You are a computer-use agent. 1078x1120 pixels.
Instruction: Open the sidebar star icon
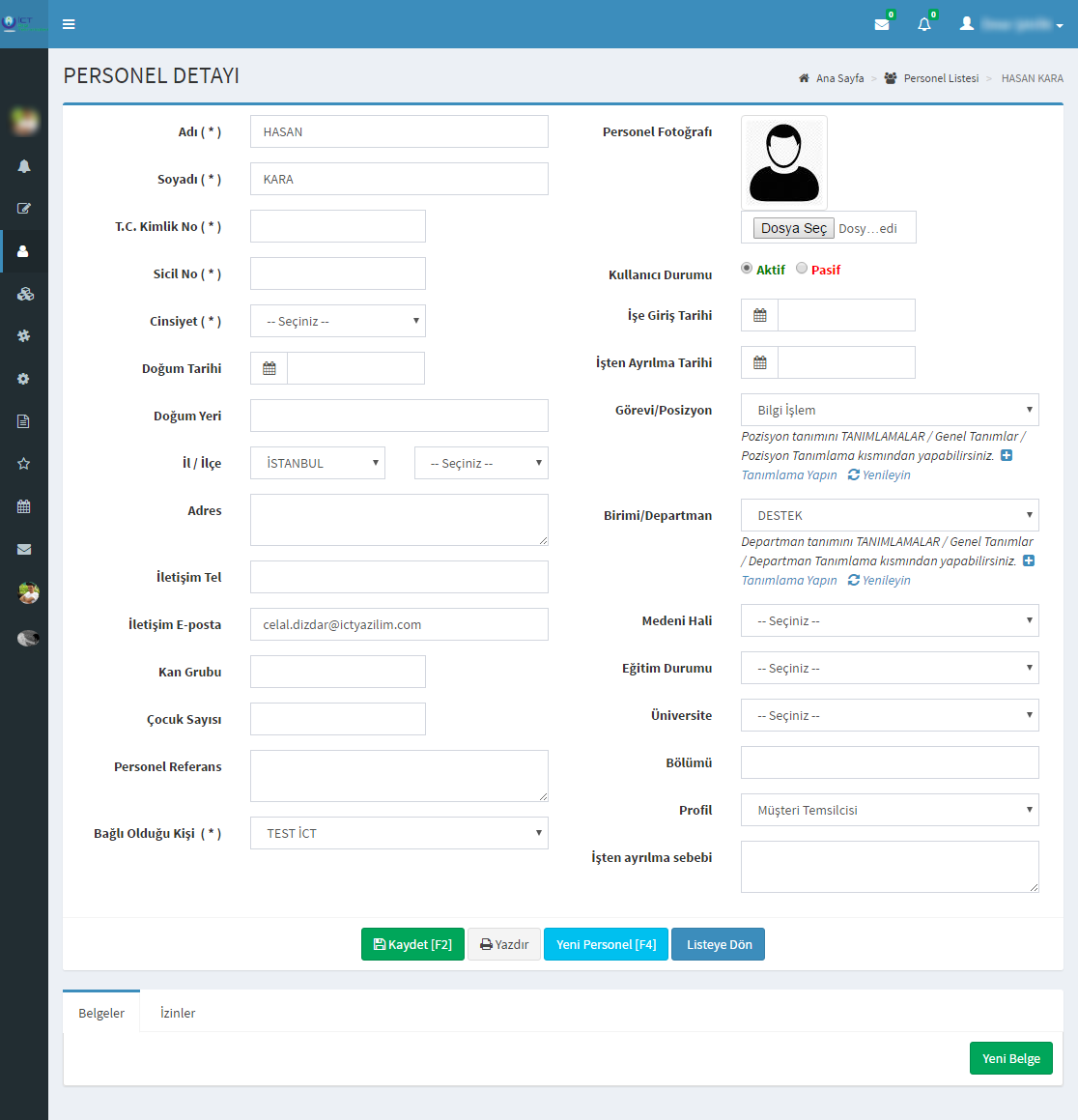pyautogui.click(x=24, y=464)
